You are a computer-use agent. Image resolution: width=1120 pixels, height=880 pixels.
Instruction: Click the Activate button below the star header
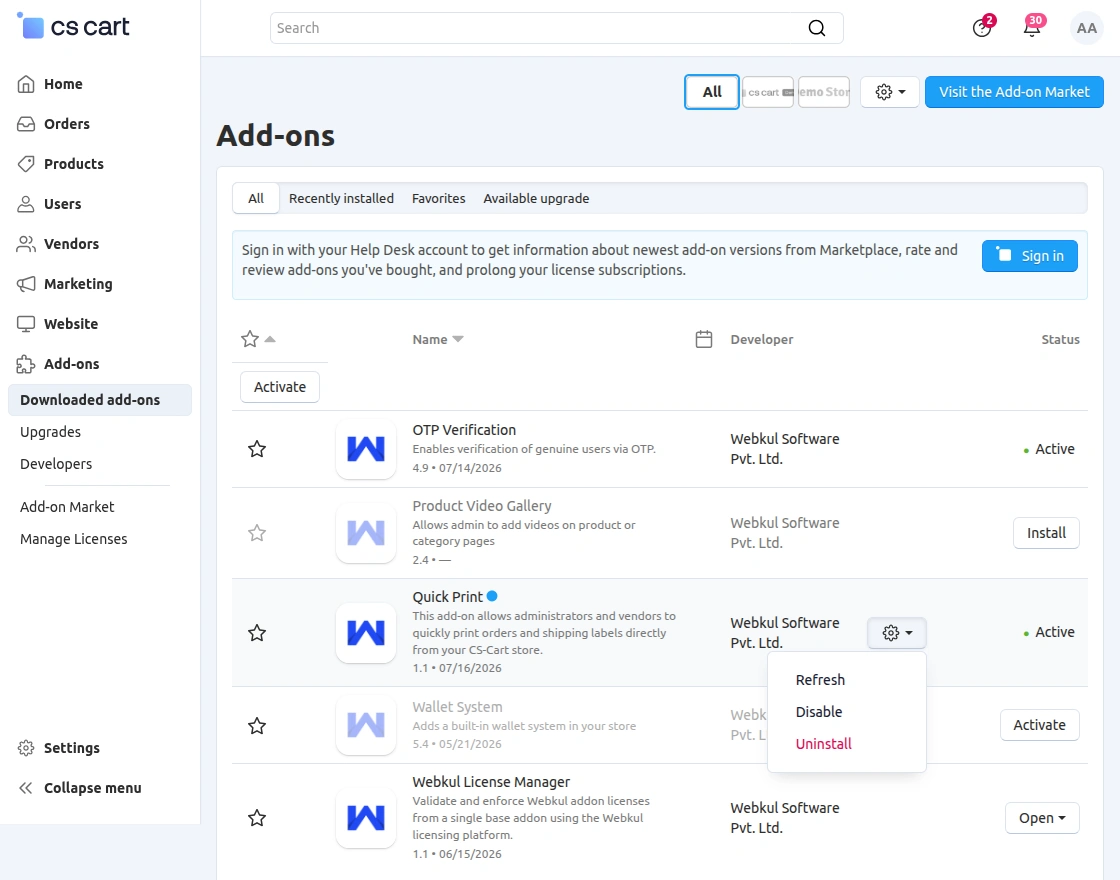click(x=280, y=387)
